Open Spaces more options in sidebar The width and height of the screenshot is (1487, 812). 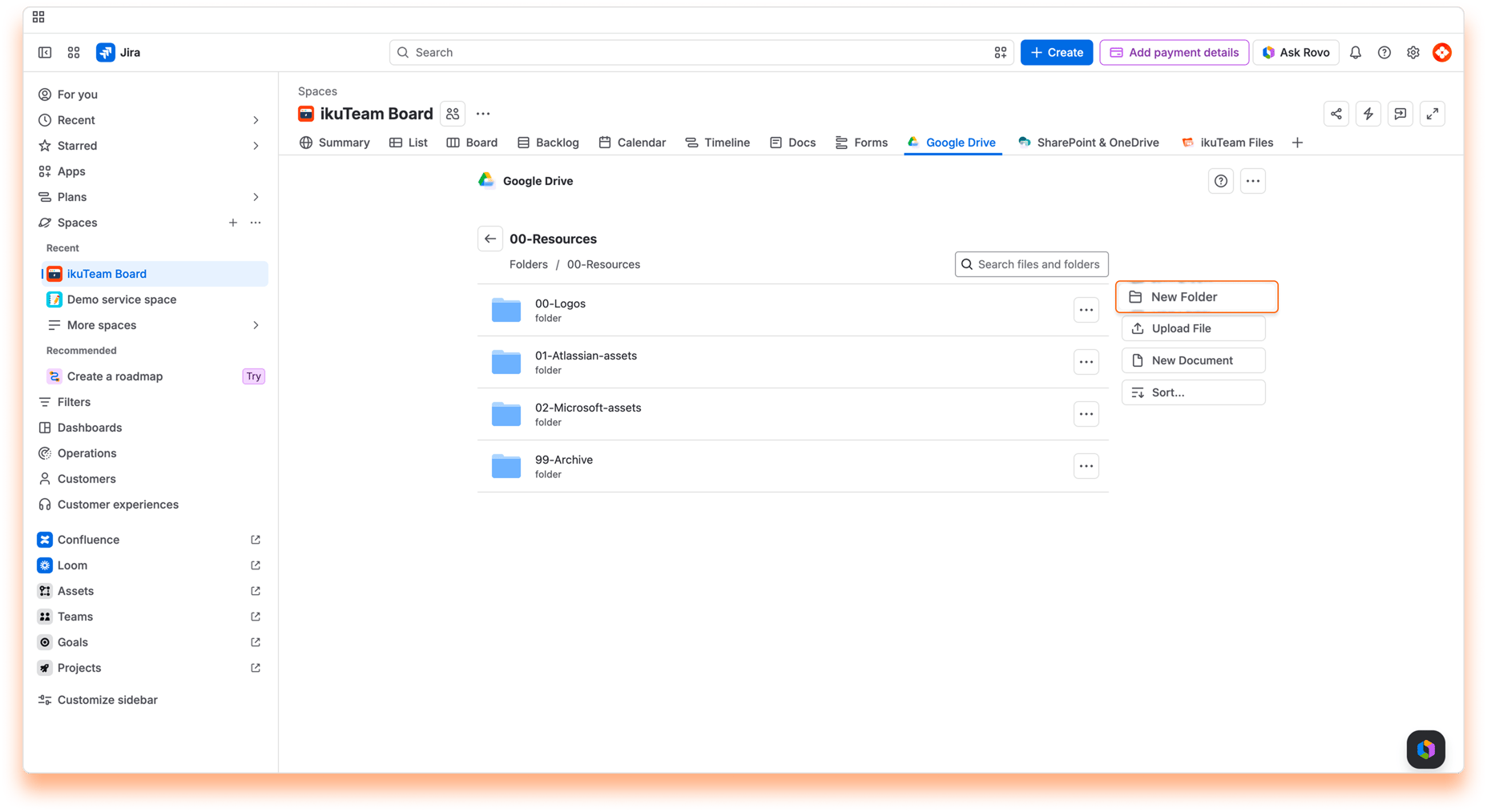pyautogui.click(x=256, y=223)
